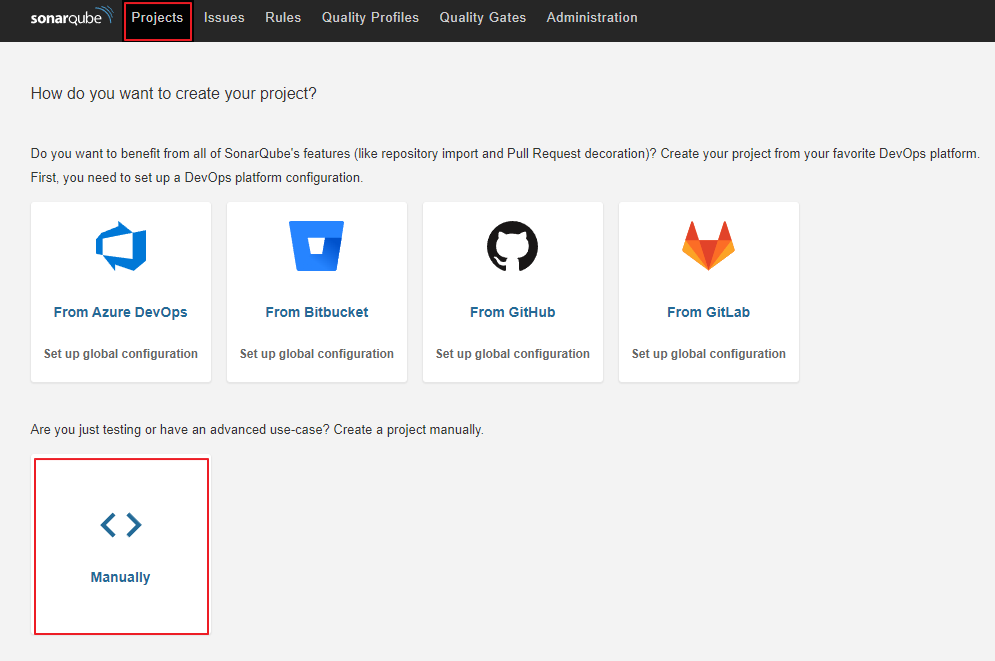Go to the Rules tab
Screen dimensions: 995x661
pyautogui.click(x=283, y=18)
